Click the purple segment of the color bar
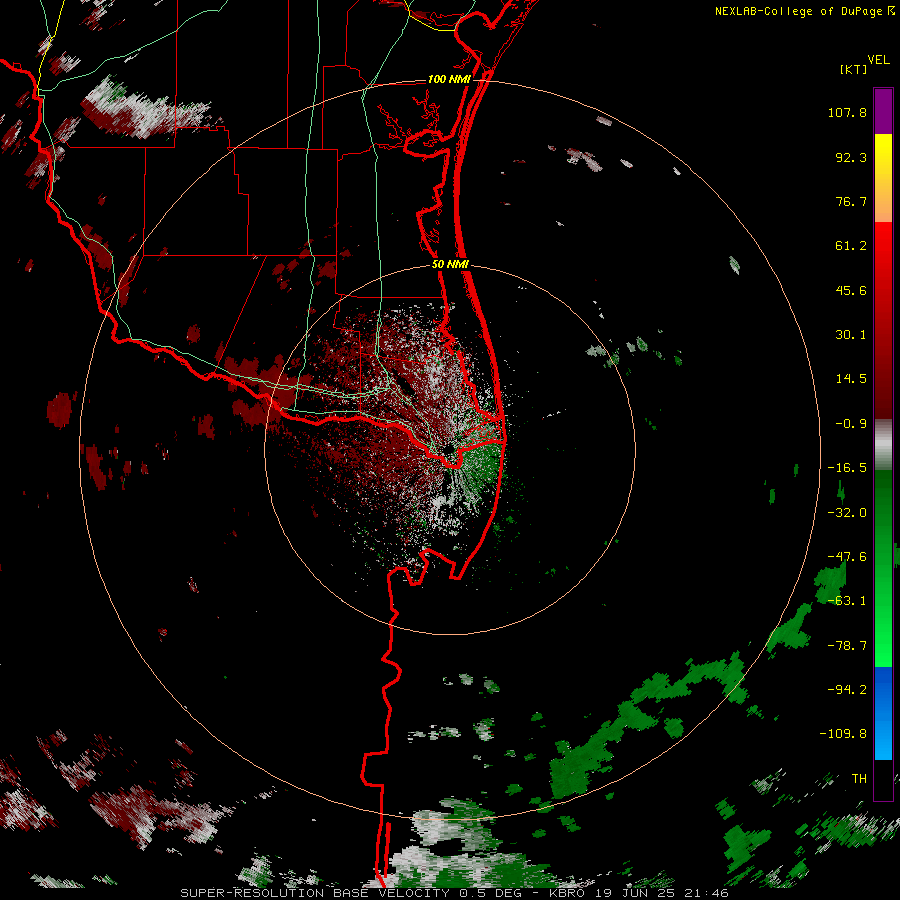This screenshot has height=900, width=900. [x=883, y=111]
